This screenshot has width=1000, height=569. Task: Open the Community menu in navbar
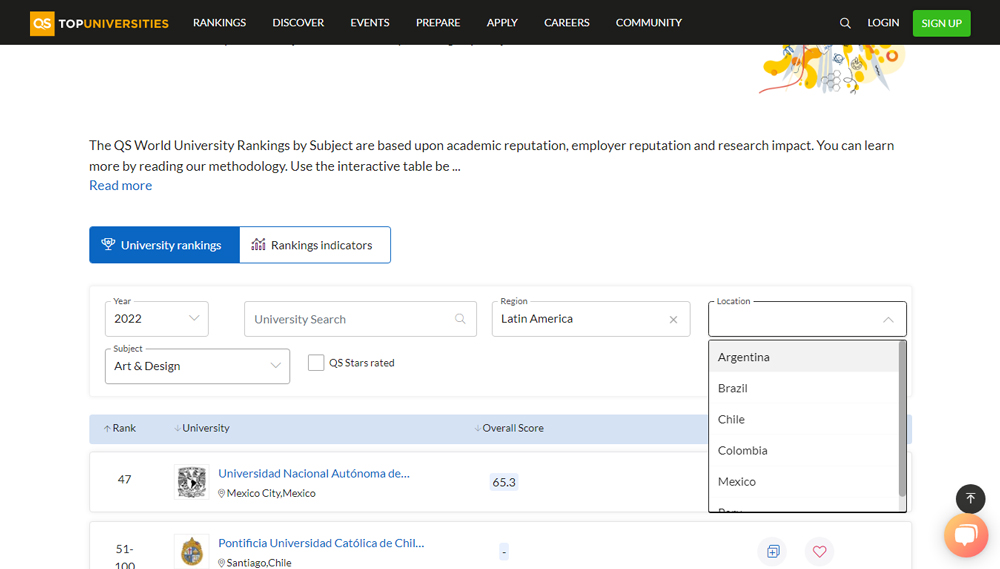649,22
